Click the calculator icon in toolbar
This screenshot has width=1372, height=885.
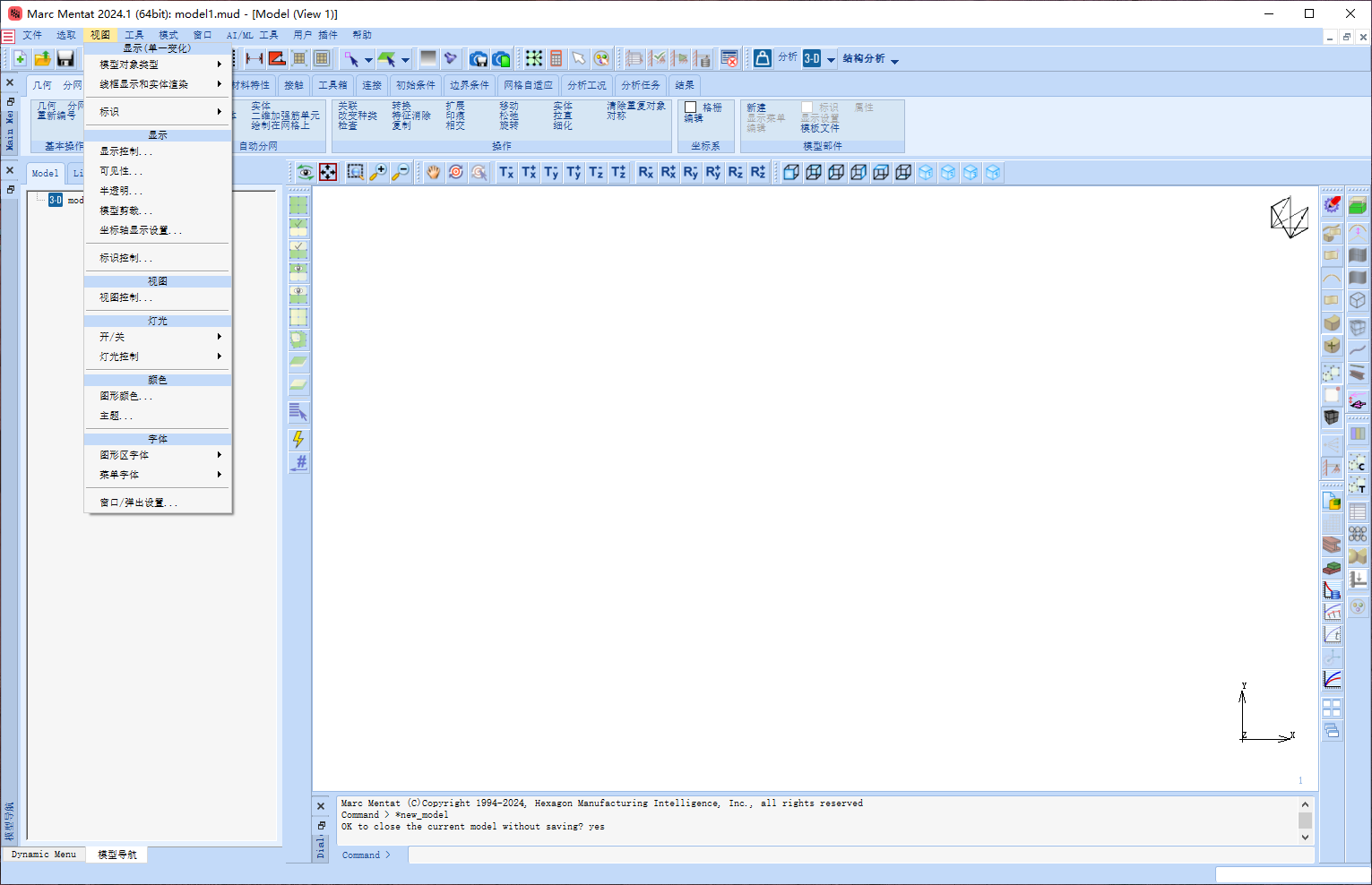pos(557,59)
